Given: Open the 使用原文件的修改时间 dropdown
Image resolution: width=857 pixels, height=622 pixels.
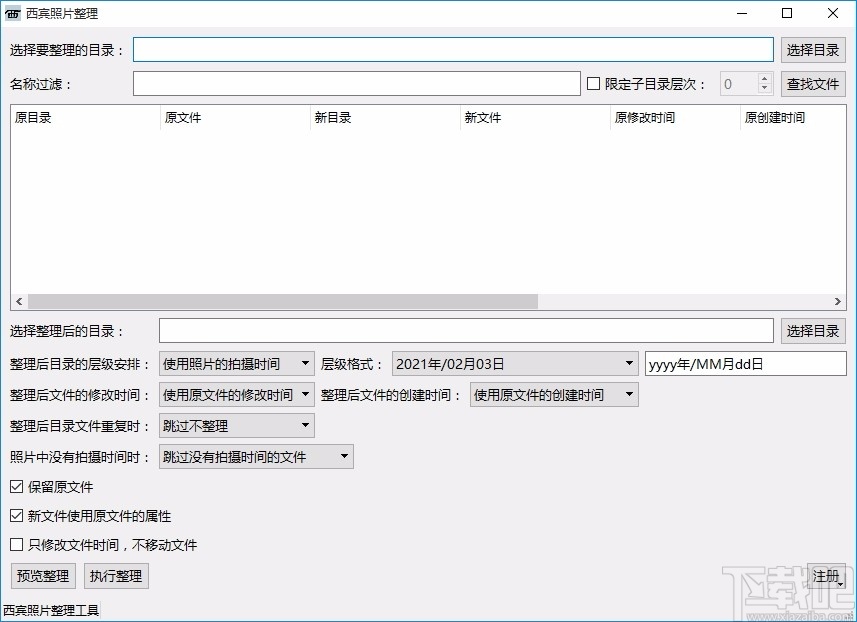Looking at the screenshot, I should click(x=305, y=394).
